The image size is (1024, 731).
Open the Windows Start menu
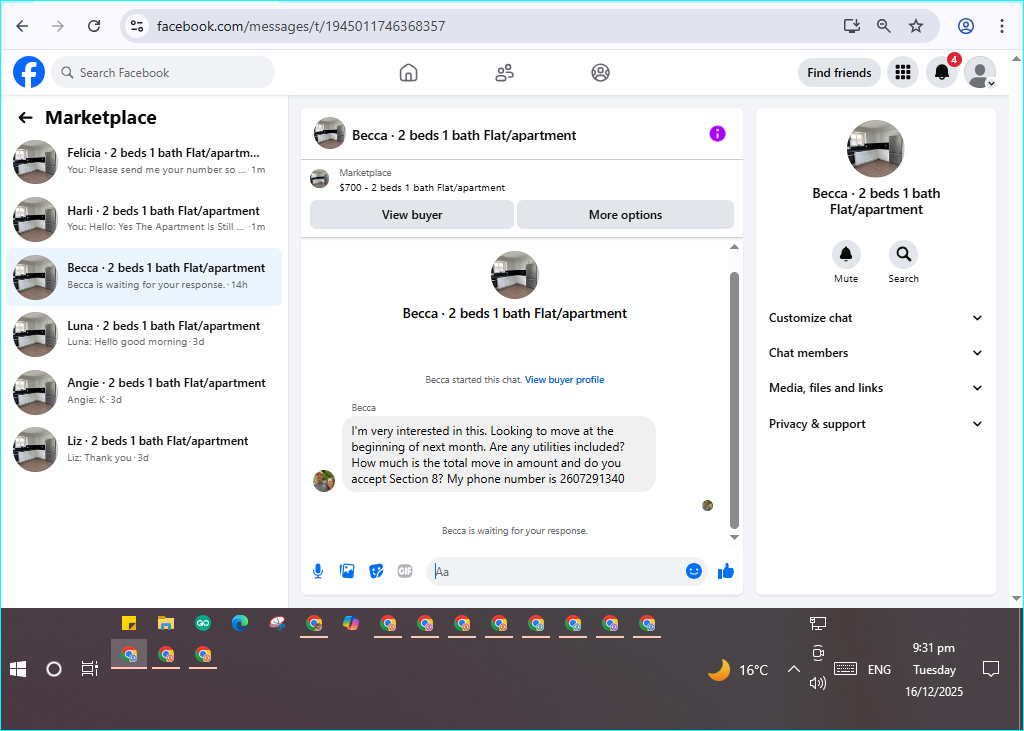(x=18, y=669)
